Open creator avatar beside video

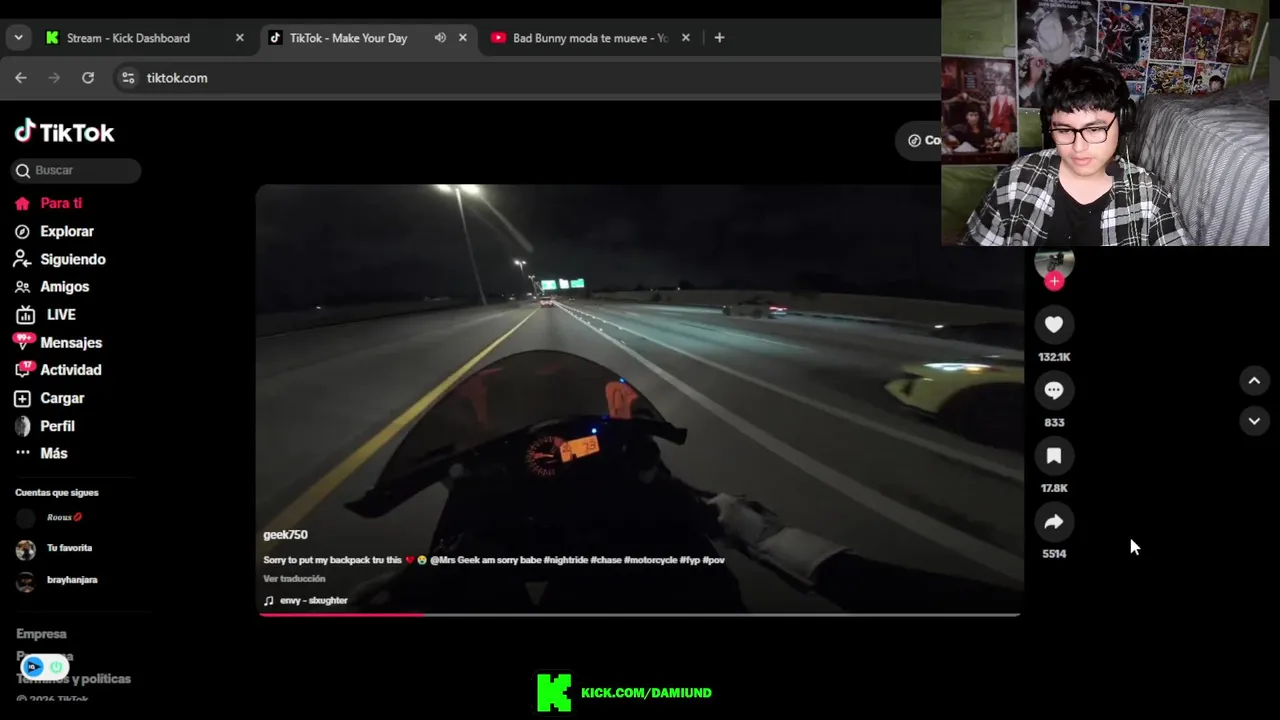[1054, 260]
